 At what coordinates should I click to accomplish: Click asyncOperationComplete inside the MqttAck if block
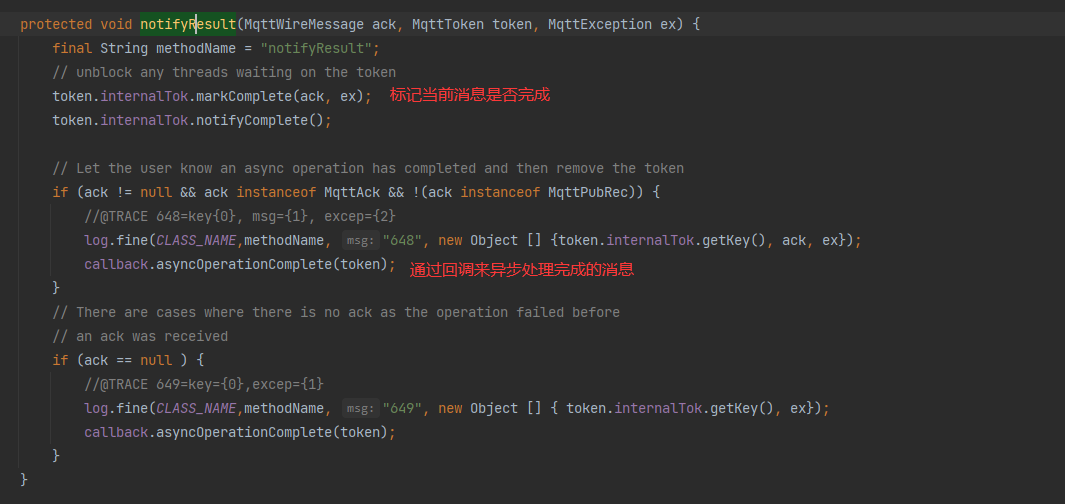(x=244, y=264)
